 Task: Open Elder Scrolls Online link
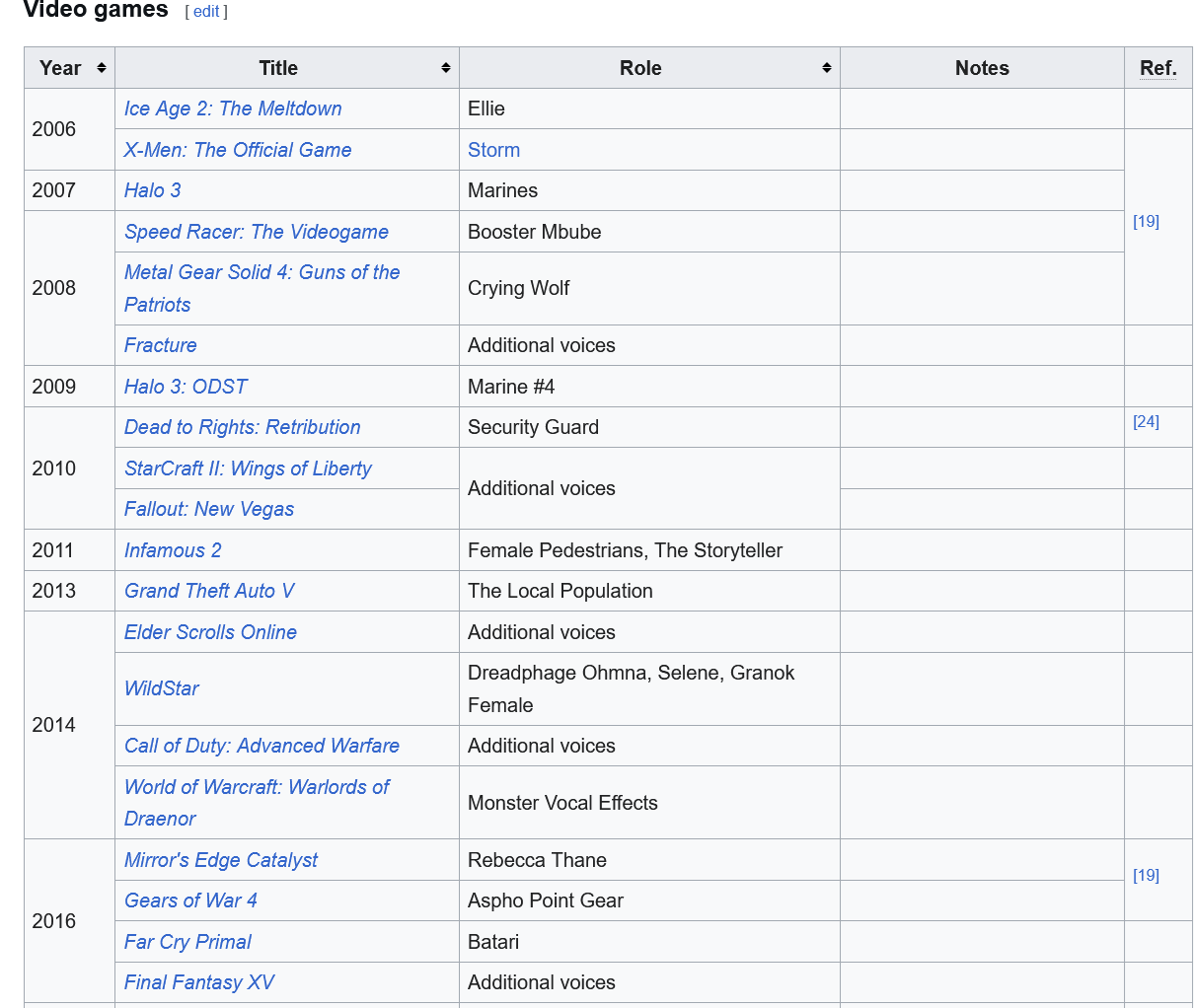[x=210, y=632]
